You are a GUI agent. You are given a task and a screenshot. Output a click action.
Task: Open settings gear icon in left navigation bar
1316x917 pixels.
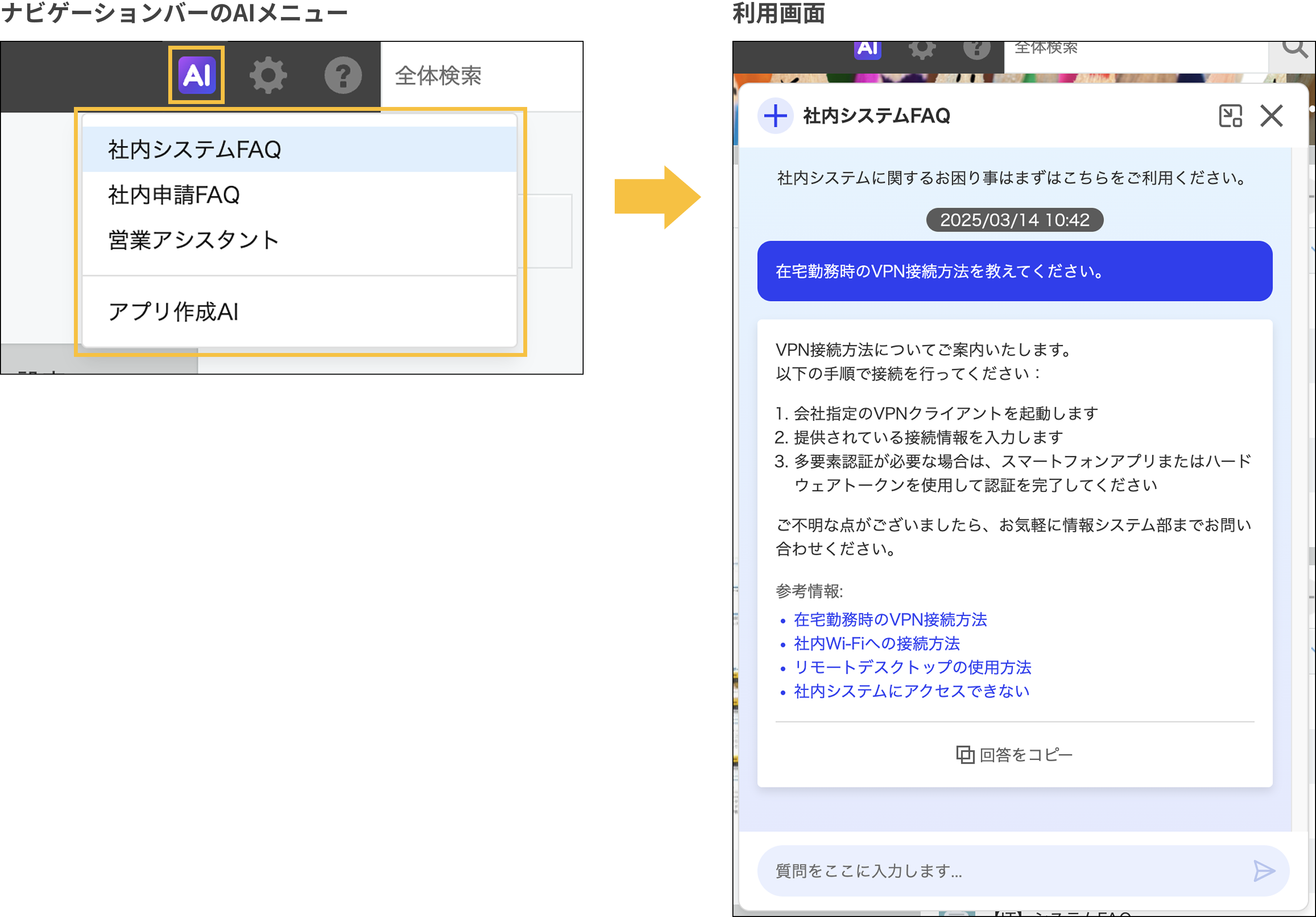tap(267, 75)
